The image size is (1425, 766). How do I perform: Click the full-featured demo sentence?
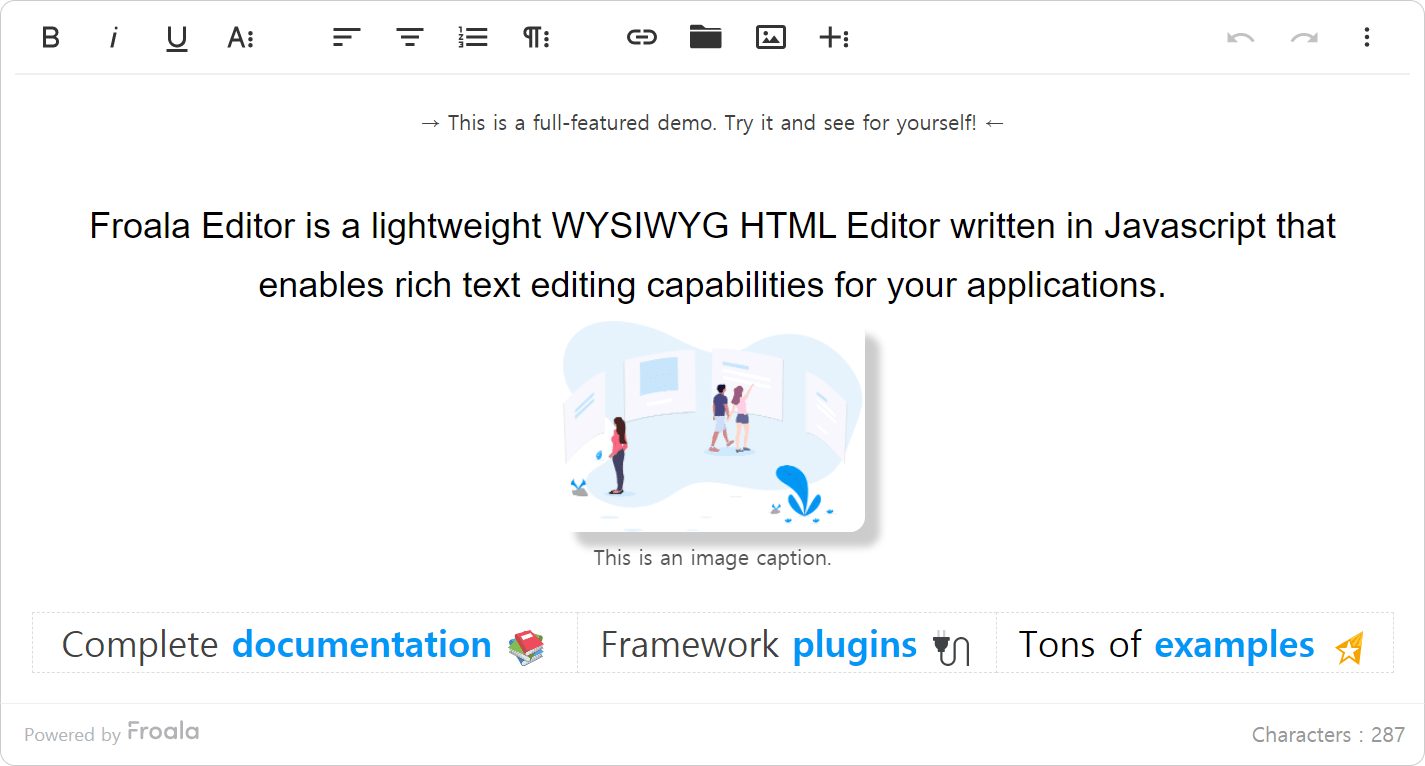tap(712, 123)
